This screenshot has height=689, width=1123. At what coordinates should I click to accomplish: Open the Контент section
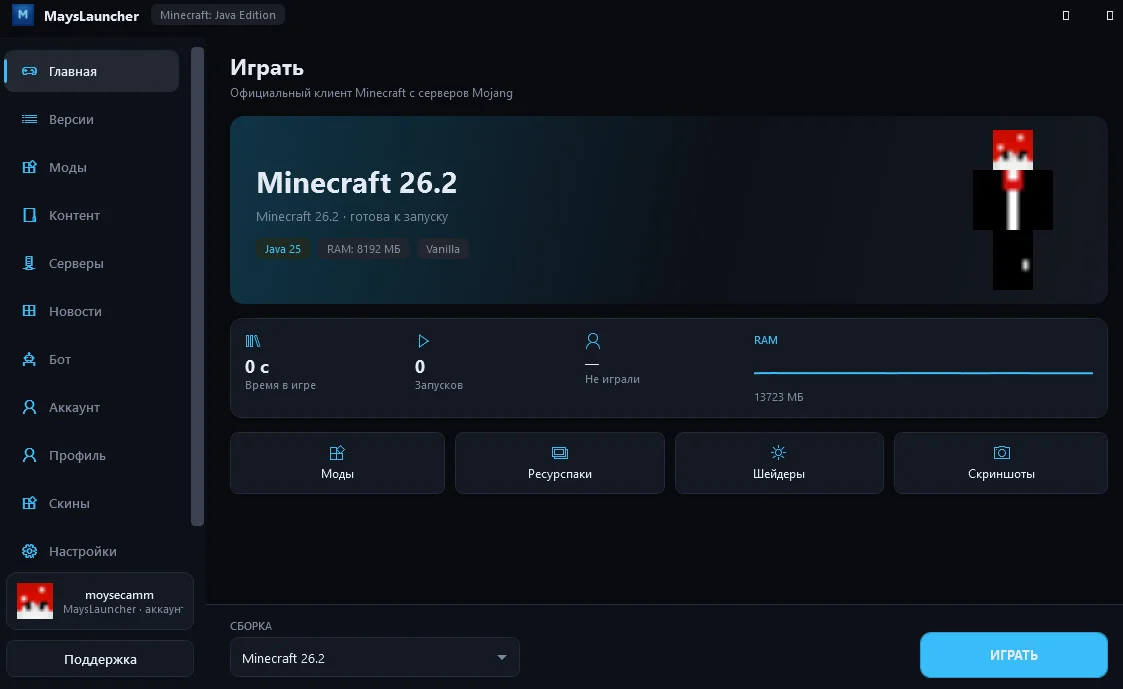(x=92, y=215)
